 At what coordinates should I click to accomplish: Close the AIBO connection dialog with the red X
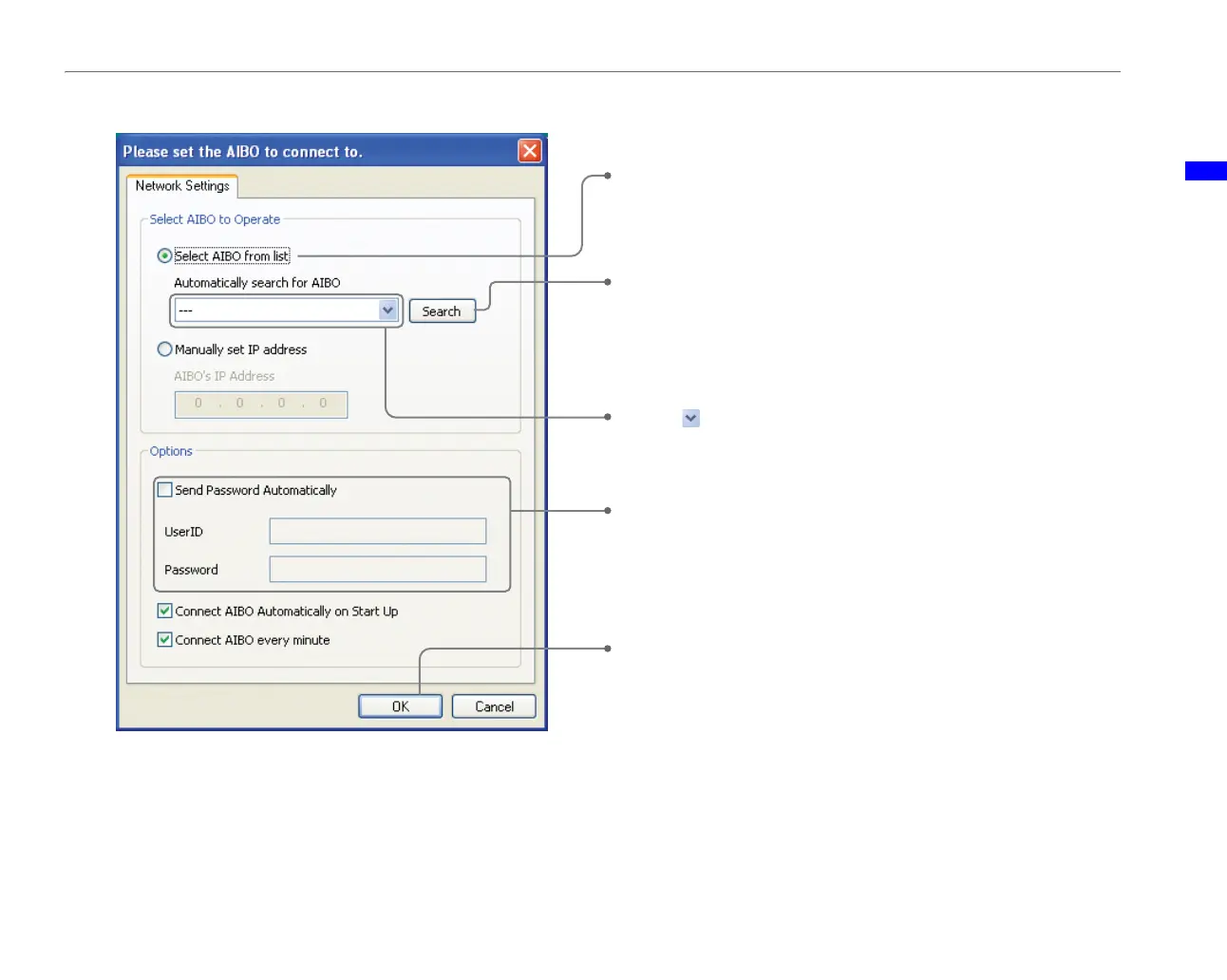coord(529,151)
